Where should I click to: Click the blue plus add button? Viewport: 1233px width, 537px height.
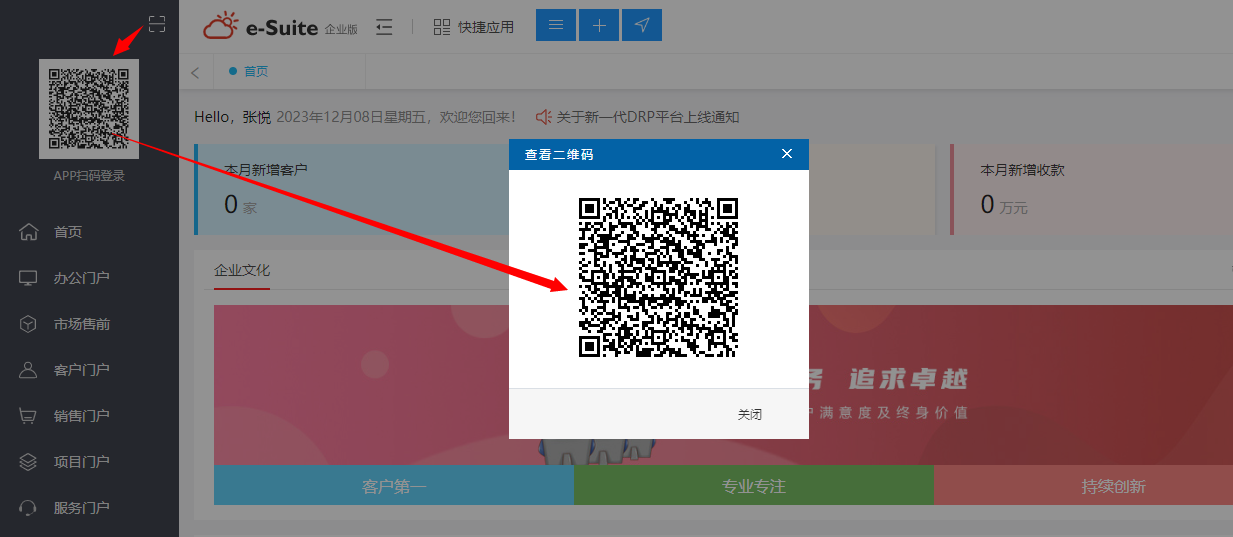click(x=599, y=26)
